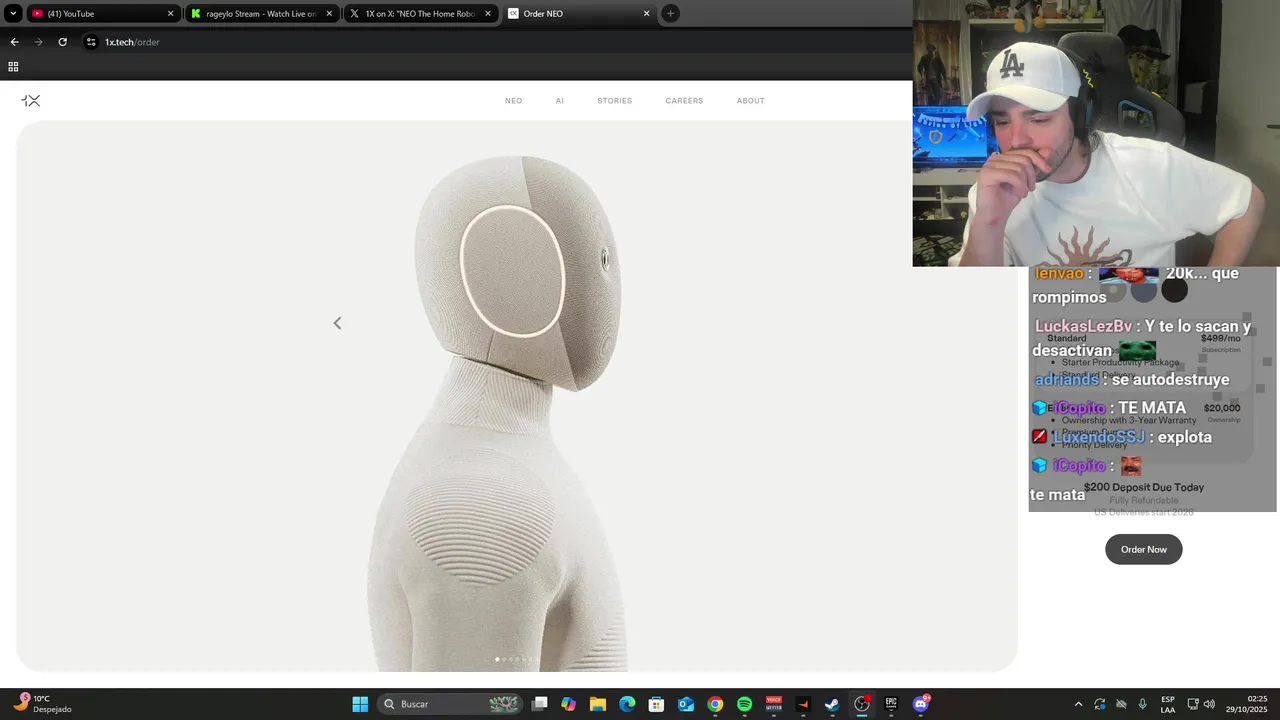Click the taskbar Buscar search box

tap(450, 704)
